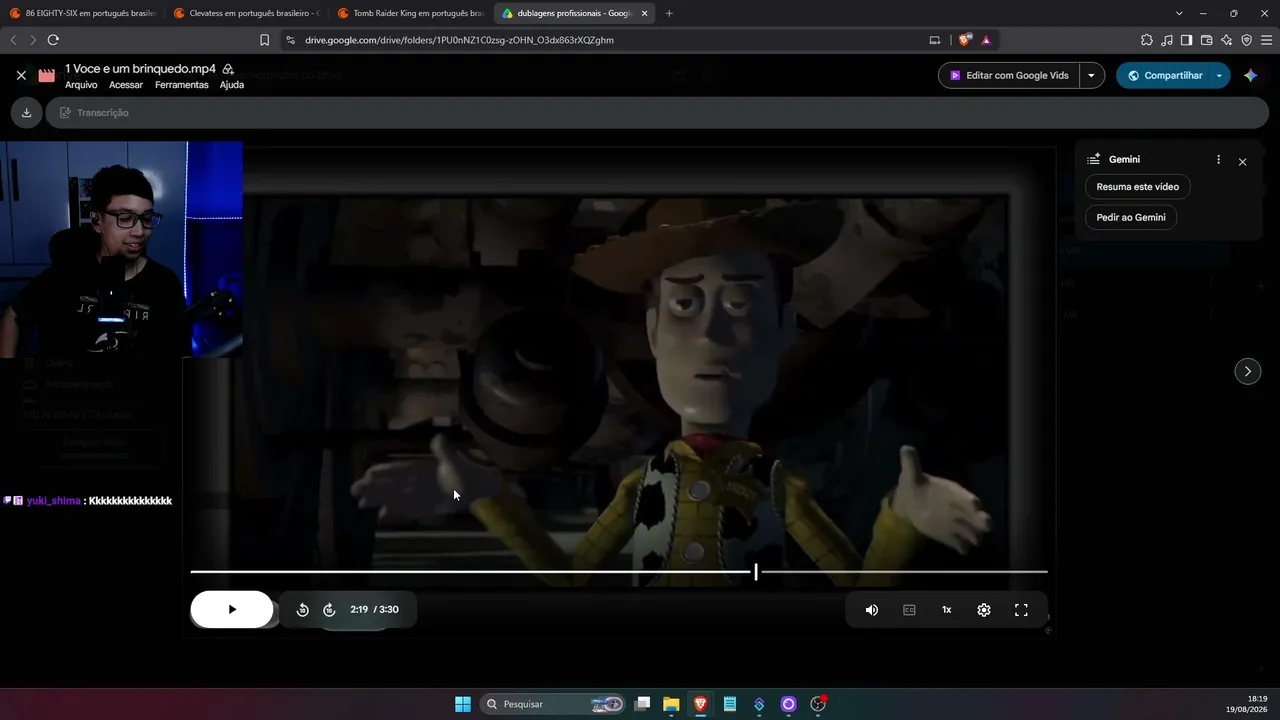Open Brave Wallet icon
Viewport: 1280px width, 720px height.
pos(1207,40)
